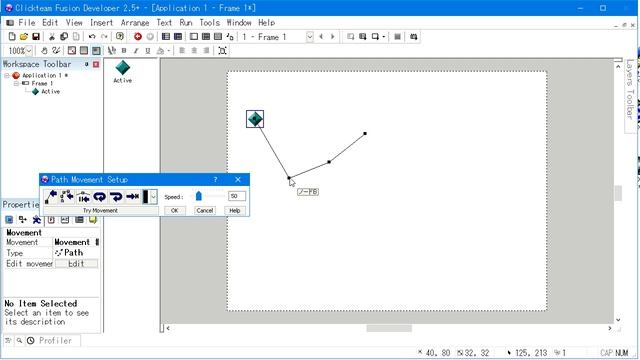The height and width of the screenshot is (360, 640).
Task: Confirm the path with the OK button
Action: 175,211
